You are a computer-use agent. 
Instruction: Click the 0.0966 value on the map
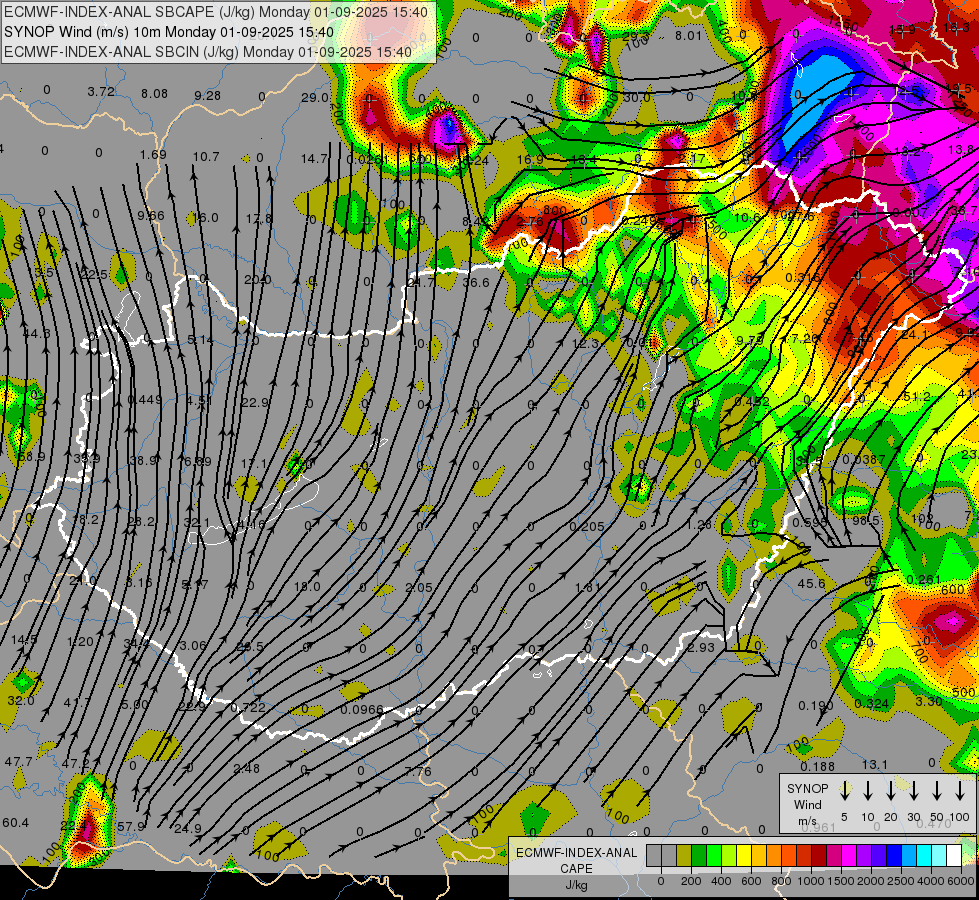click(x=362, y=710)
